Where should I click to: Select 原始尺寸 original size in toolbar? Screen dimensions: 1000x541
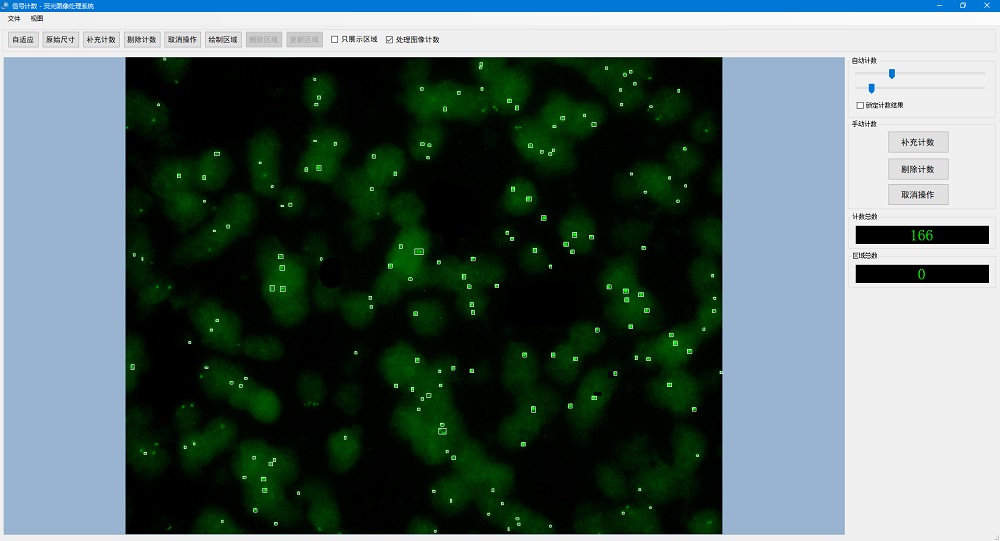60,40
